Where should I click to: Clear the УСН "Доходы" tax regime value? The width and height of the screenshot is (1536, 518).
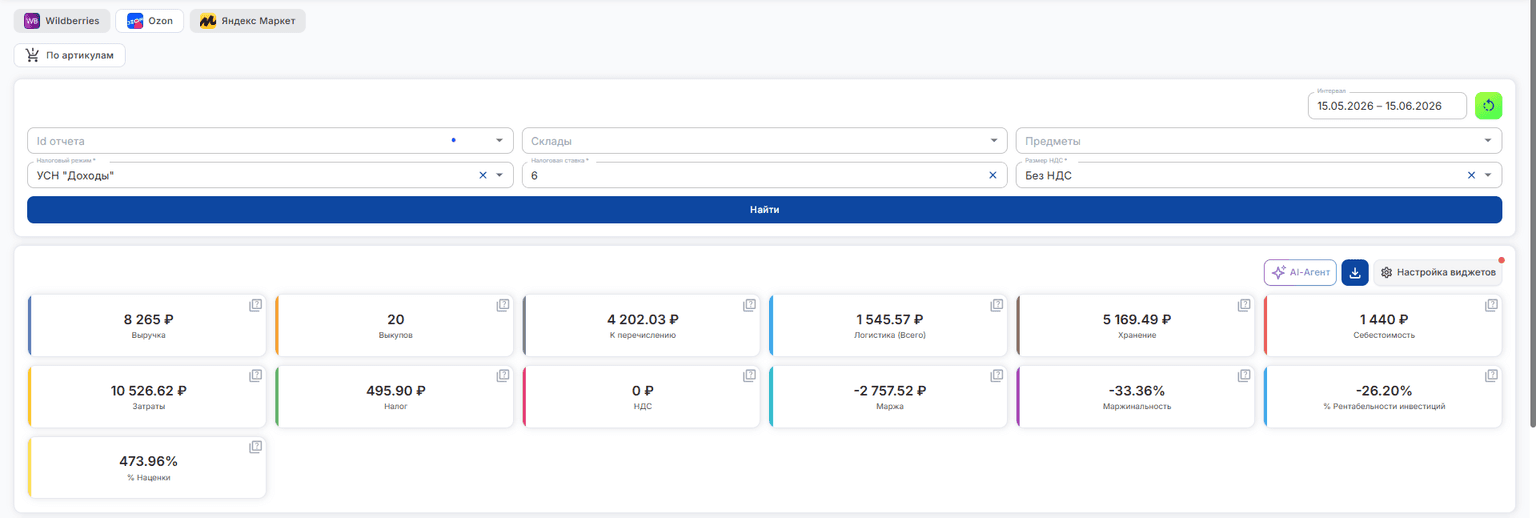coord(483,175)
